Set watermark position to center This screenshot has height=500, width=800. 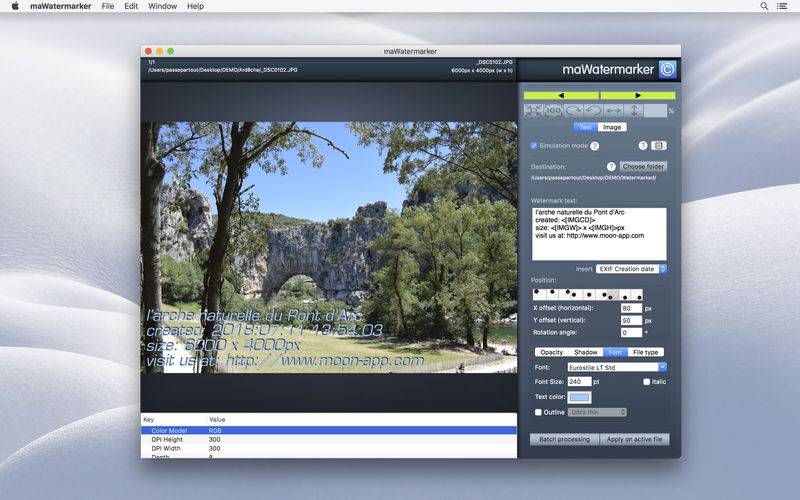[588, 294]
